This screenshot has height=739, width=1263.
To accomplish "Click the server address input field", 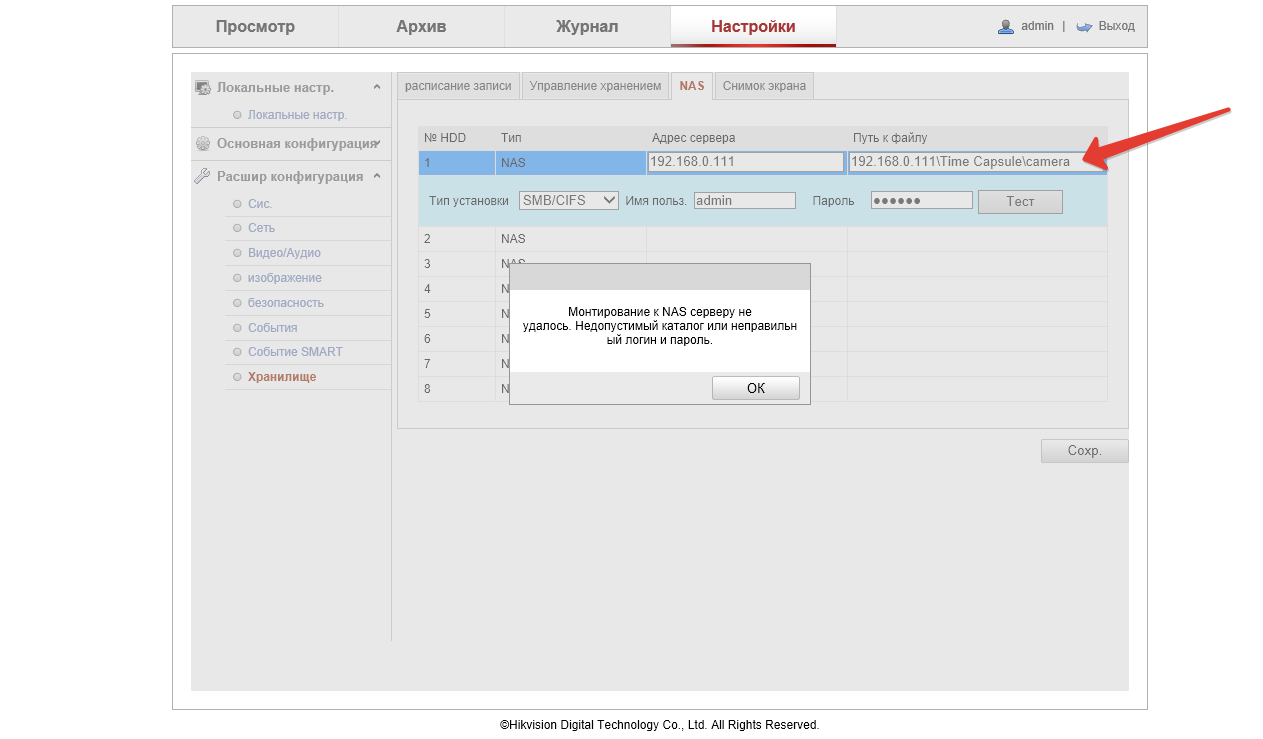I will coord(745,162).
